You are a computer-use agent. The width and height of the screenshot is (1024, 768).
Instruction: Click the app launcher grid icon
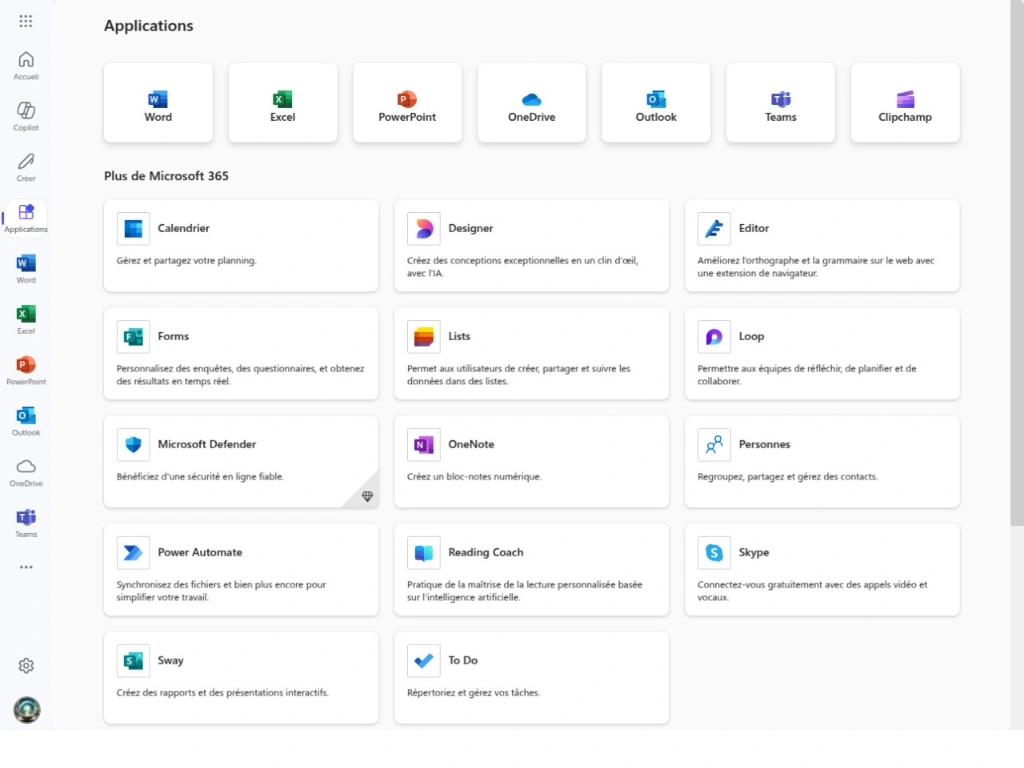(26, 20)
